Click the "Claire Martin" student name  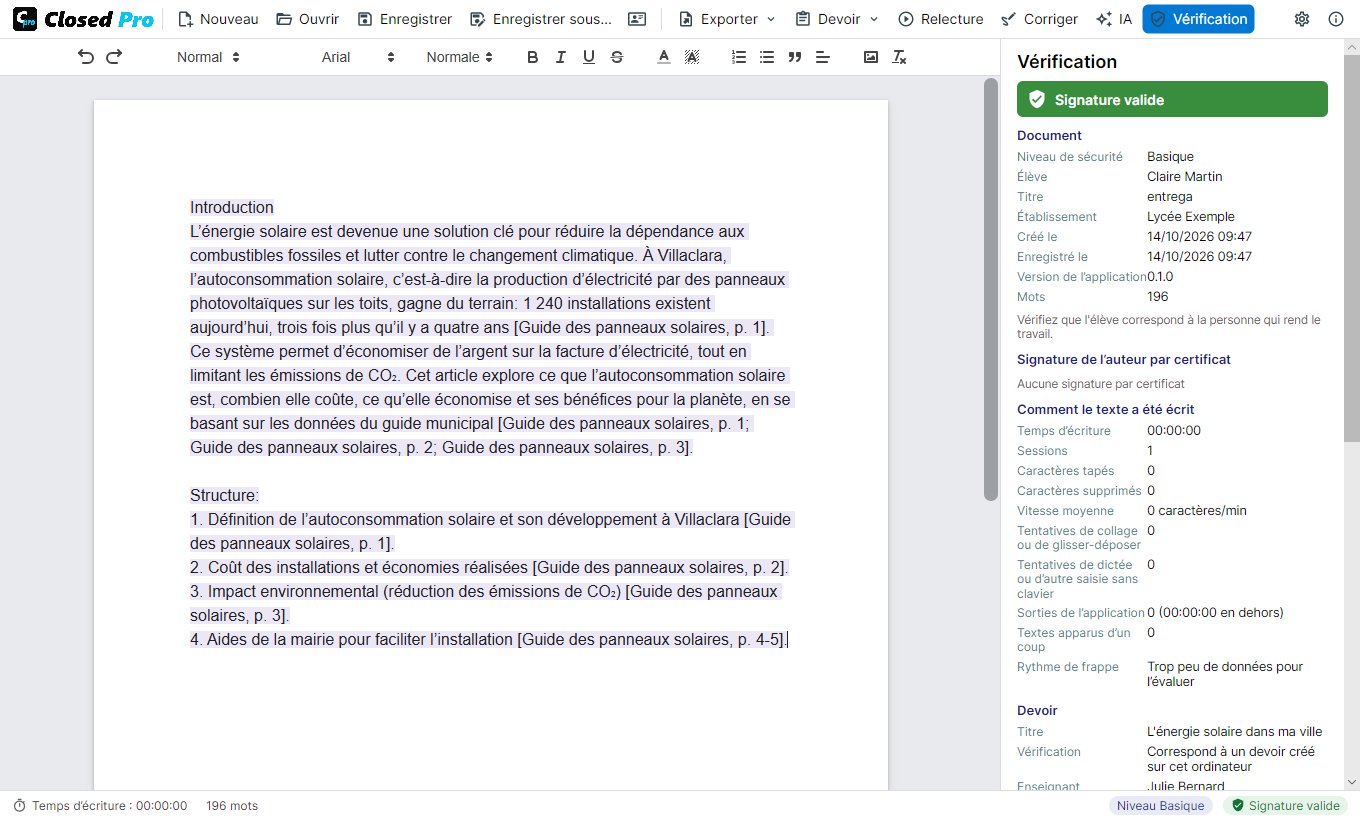point(1184,176)
